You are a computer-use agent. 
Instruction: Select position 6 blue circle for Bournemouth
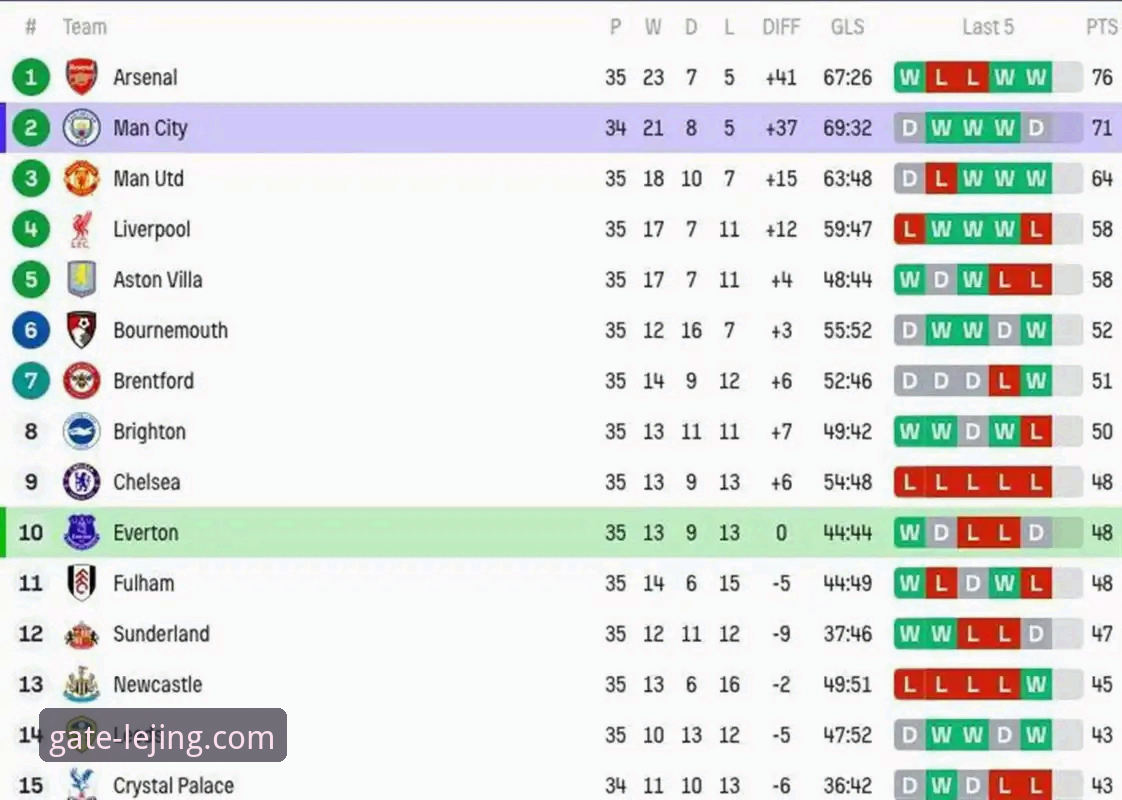pyautogui.click(x=31, y=330)
